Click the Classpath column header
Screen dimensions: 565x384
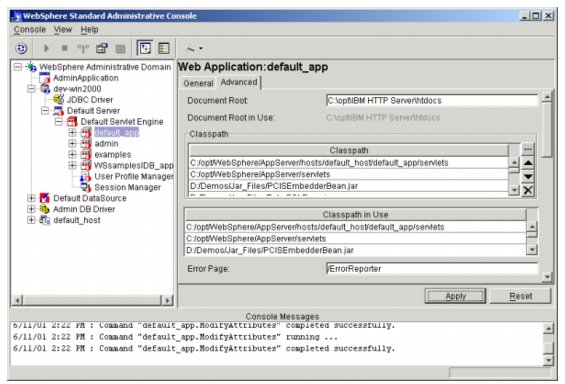coord(348,151)
